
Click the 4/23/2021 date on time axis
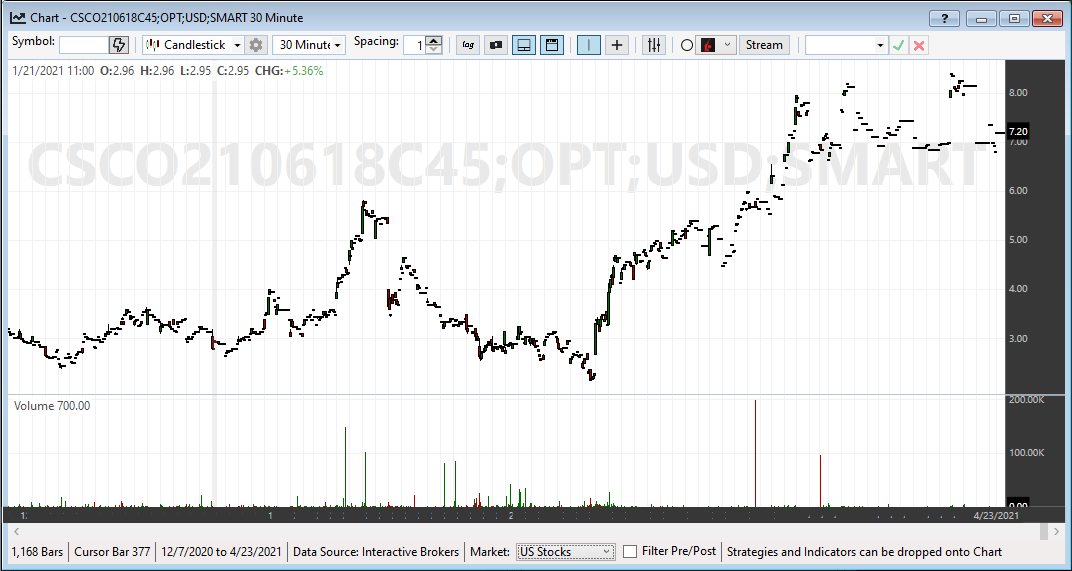pos(996,514)
